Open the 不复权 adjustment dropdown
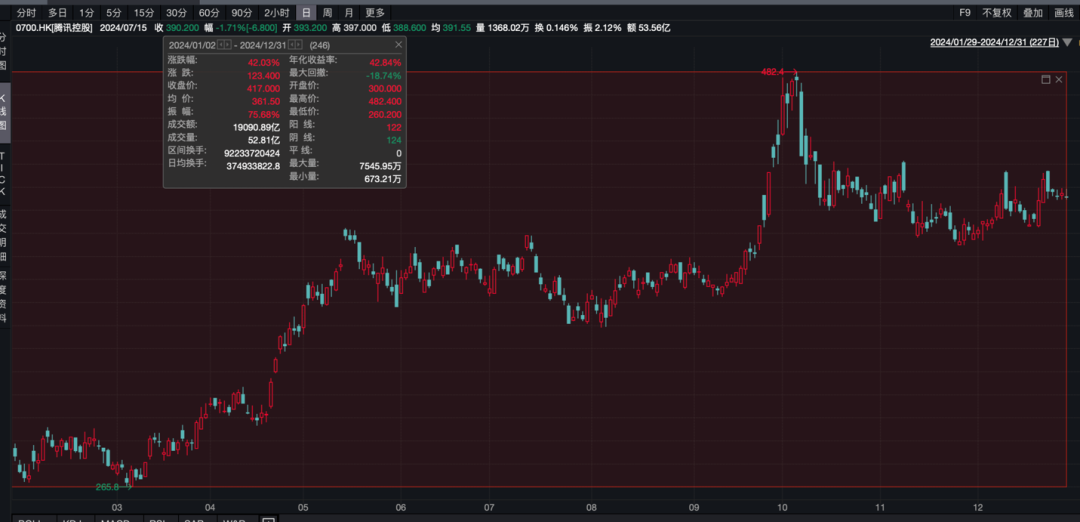 [997, 13]
